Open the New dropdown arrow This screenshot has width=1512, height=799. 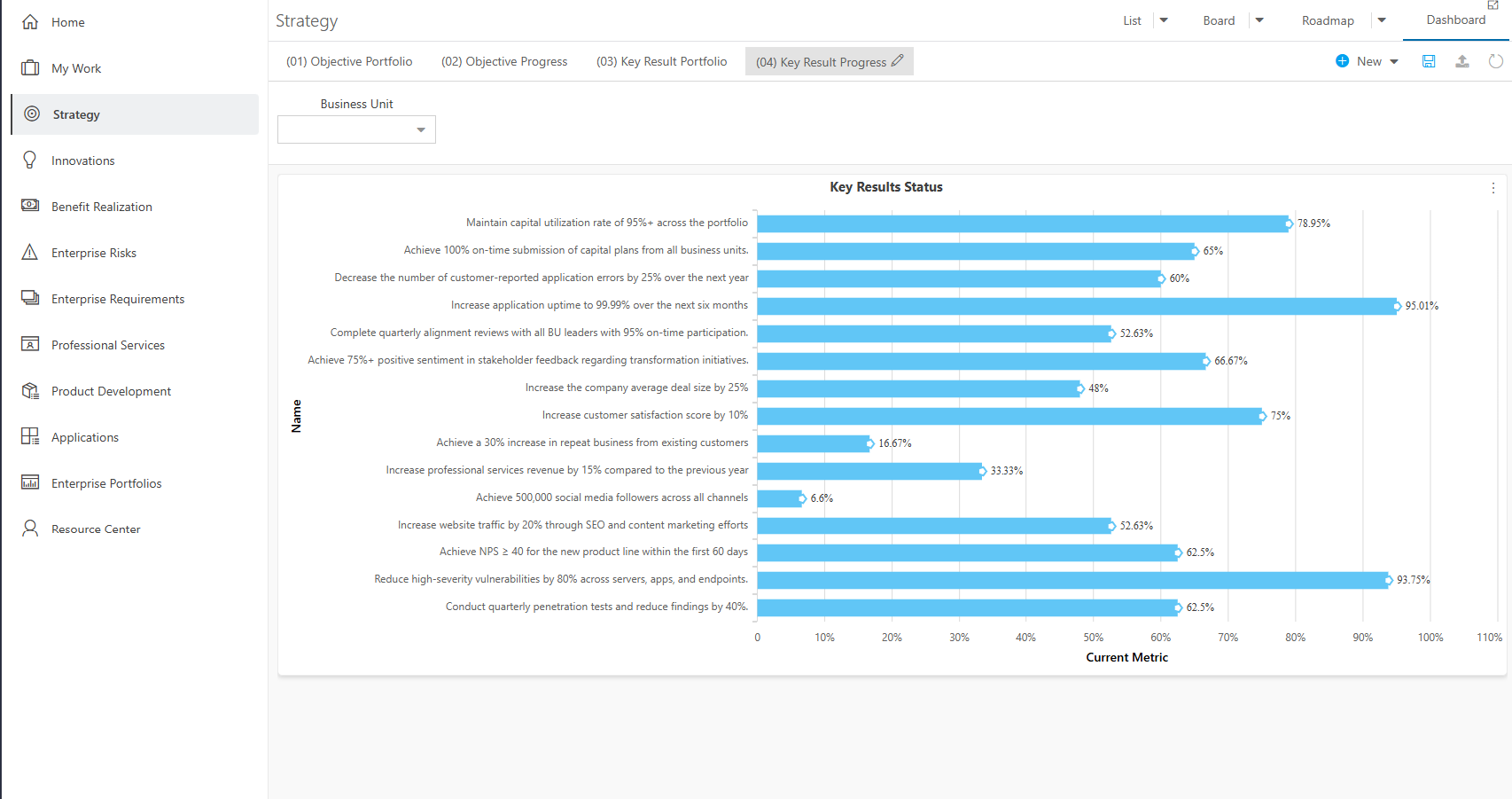click(x=1394, y=62)
